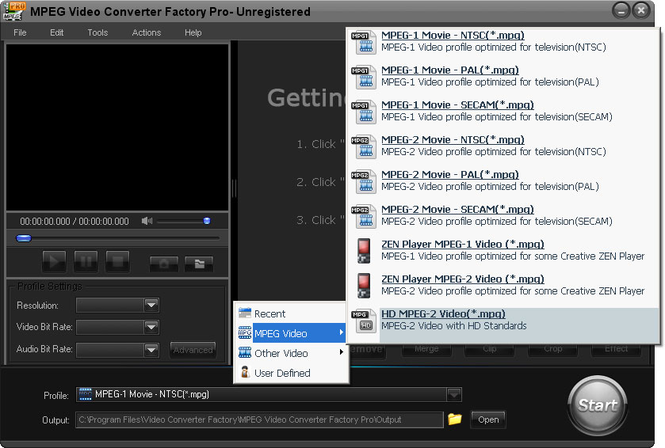Open the Video Bit Rate dropdown
Screen dimensions: 665x448
tap(151, 327)
